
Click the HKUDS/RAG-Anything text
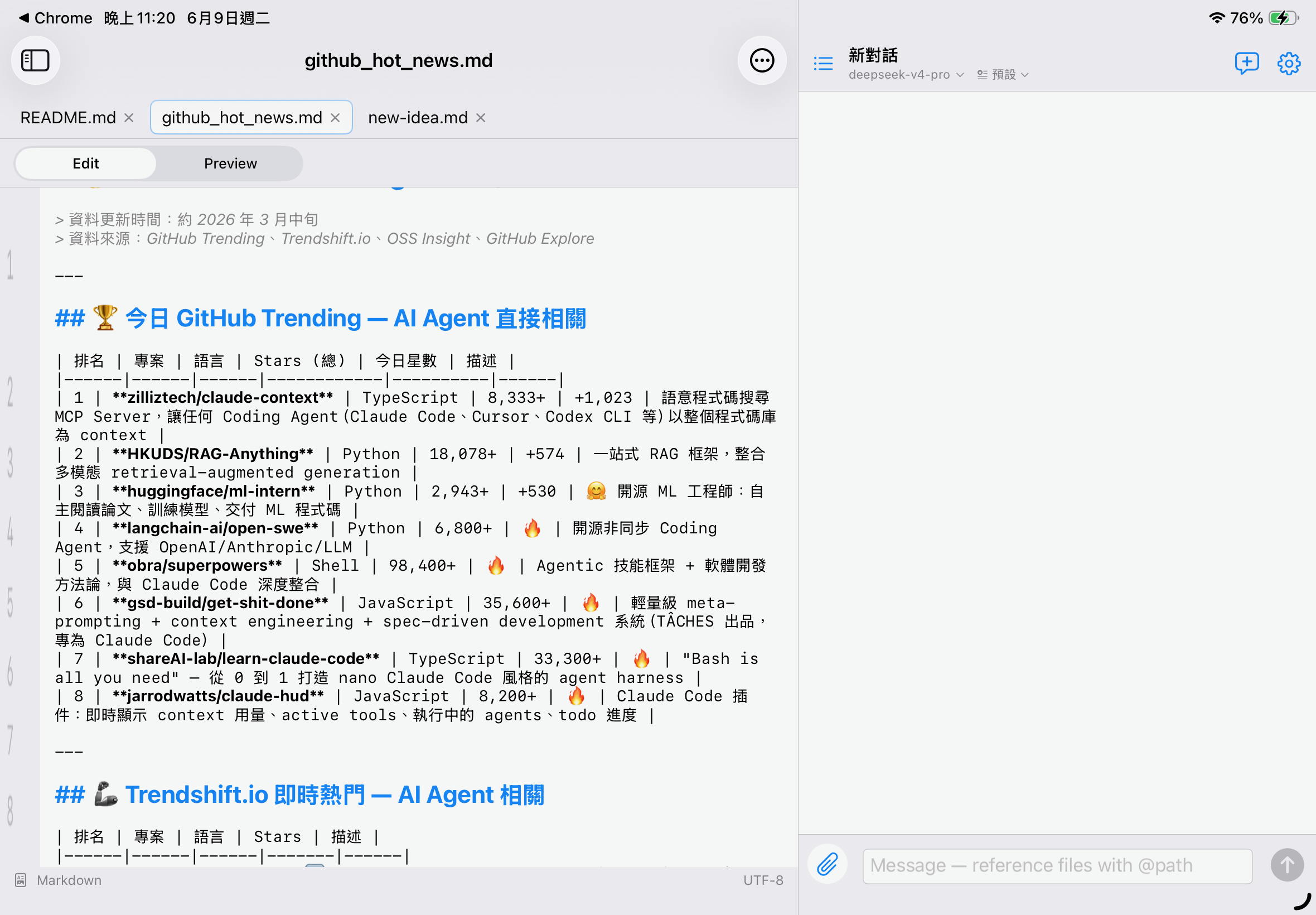[x=212, y=454]
